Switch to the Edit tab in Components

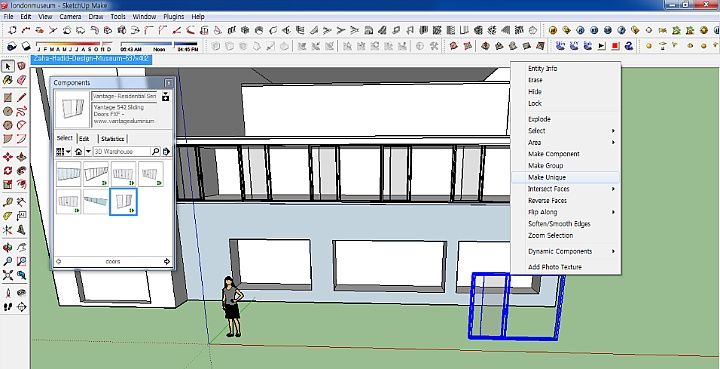pos(84,139)
